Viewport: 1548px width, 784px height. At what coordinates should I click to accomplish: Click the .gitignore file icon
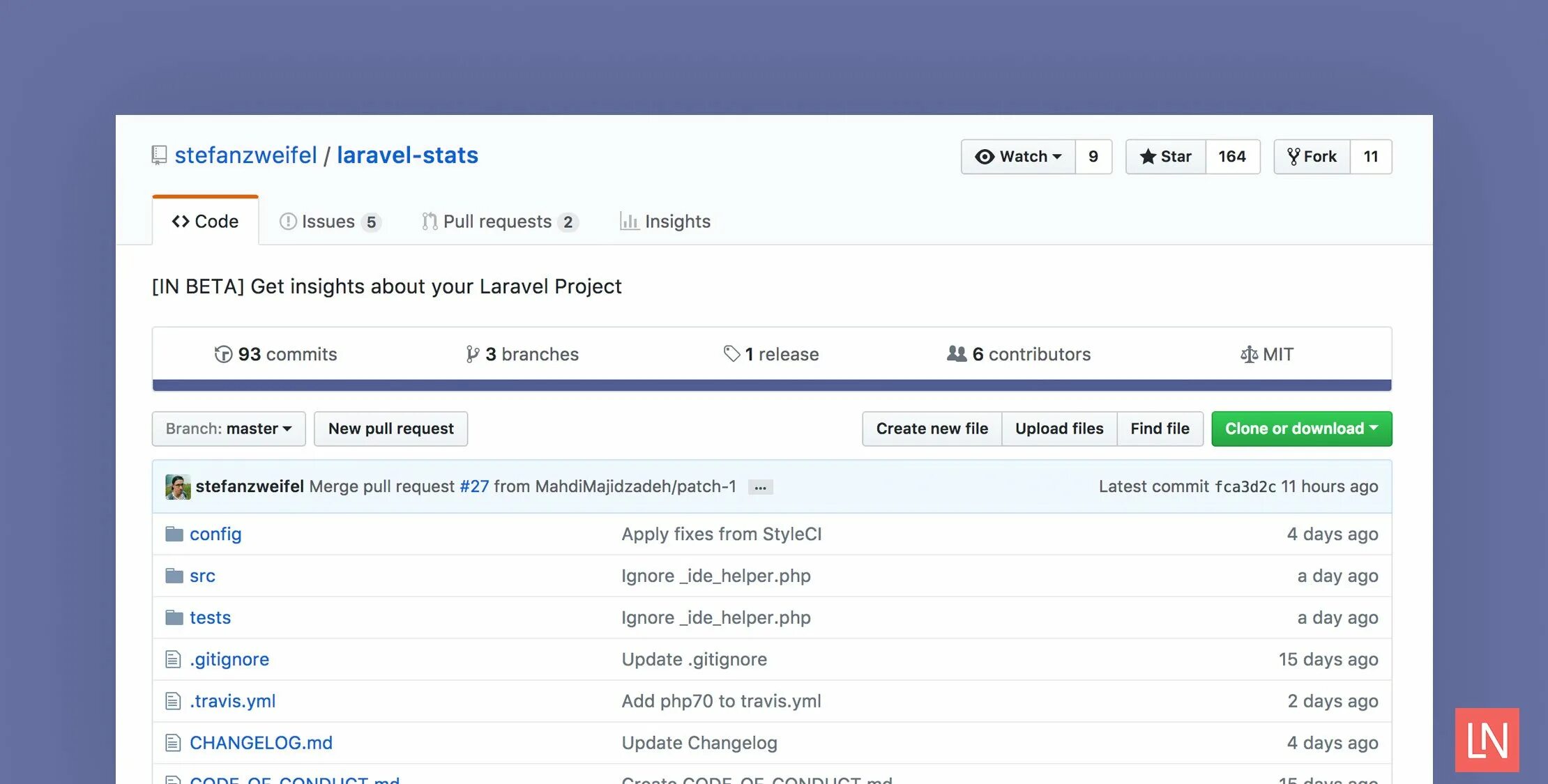(x=173, y=659)
